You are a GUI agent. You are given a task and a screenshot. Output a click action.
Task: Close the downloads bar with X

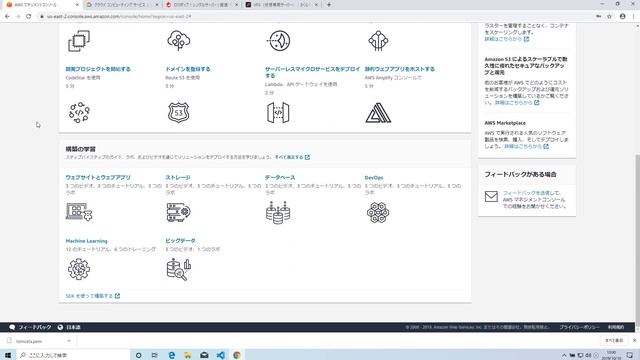tap(634, 340)
